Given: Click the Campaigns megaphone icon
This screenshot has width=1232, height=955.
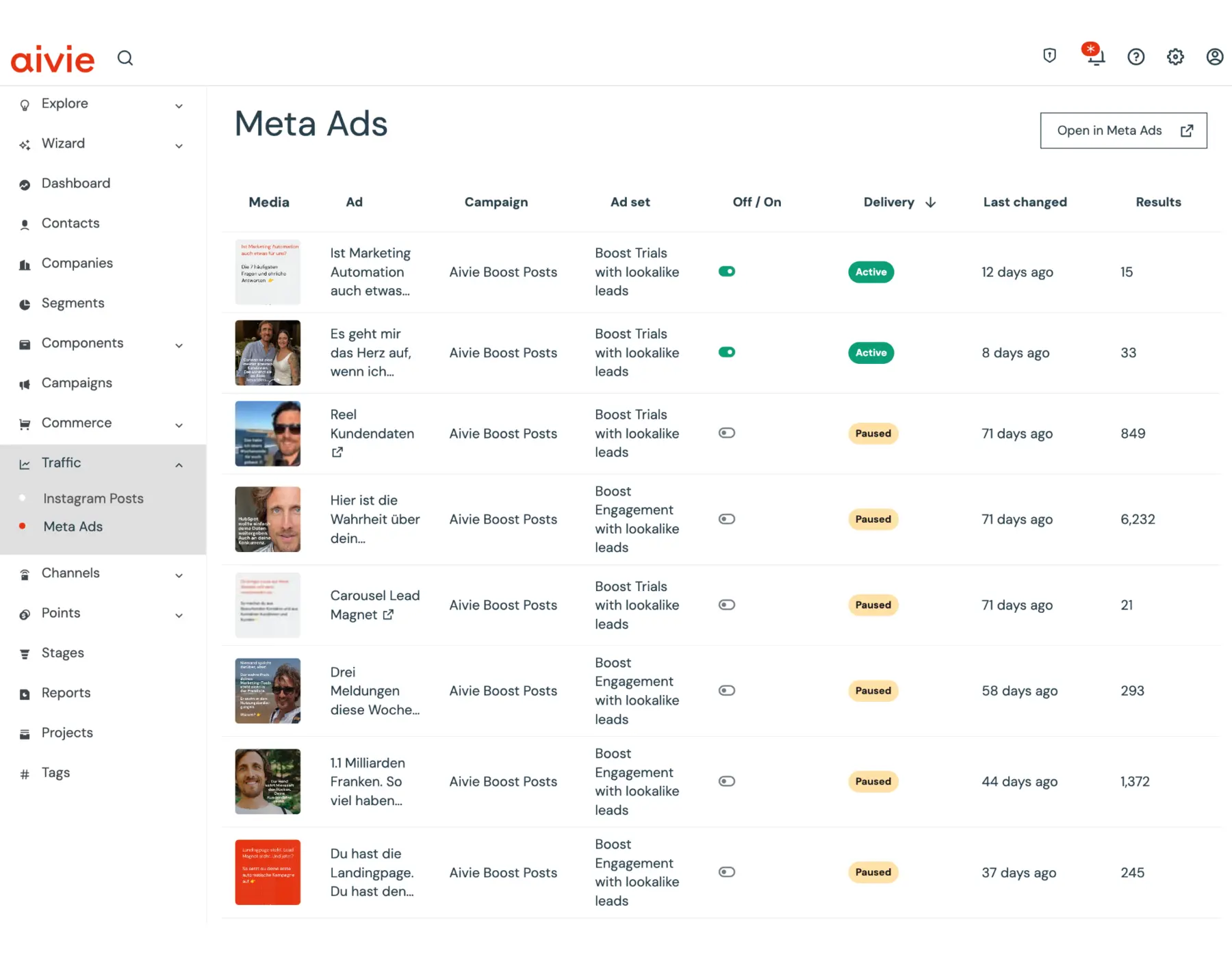Looking at the screenshot, I should (x=25, y=384).
